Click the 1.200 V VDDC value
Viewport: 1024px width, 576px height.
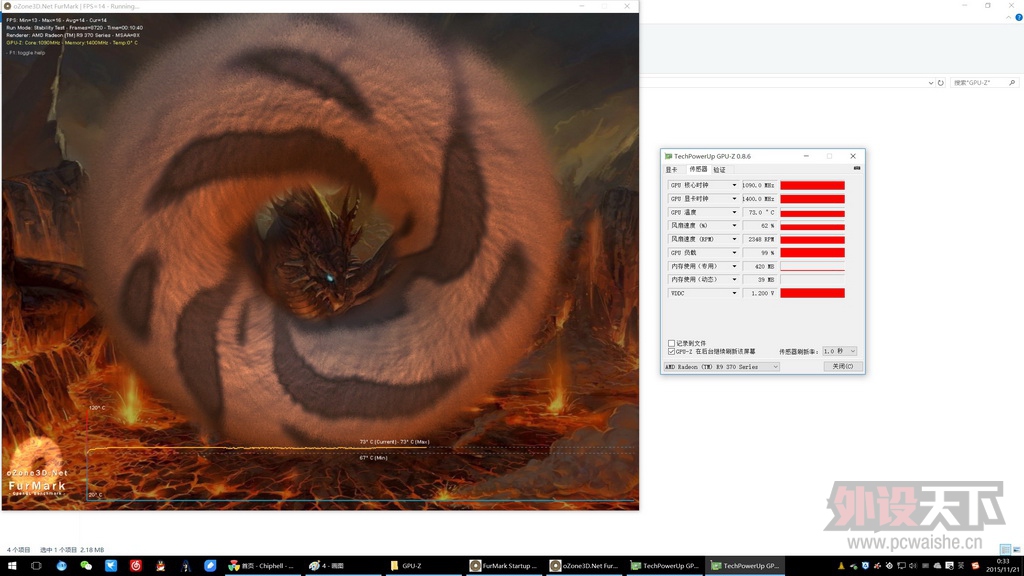click(x=759, y=293)
